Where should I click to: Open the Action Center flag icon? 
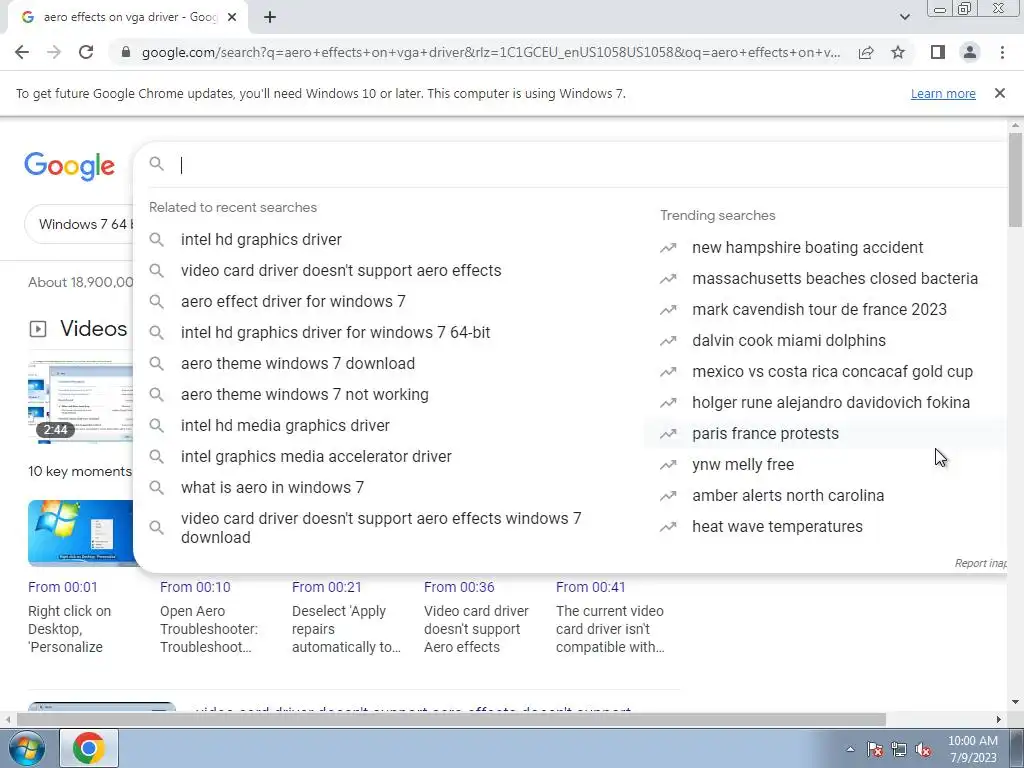(875, 749)
